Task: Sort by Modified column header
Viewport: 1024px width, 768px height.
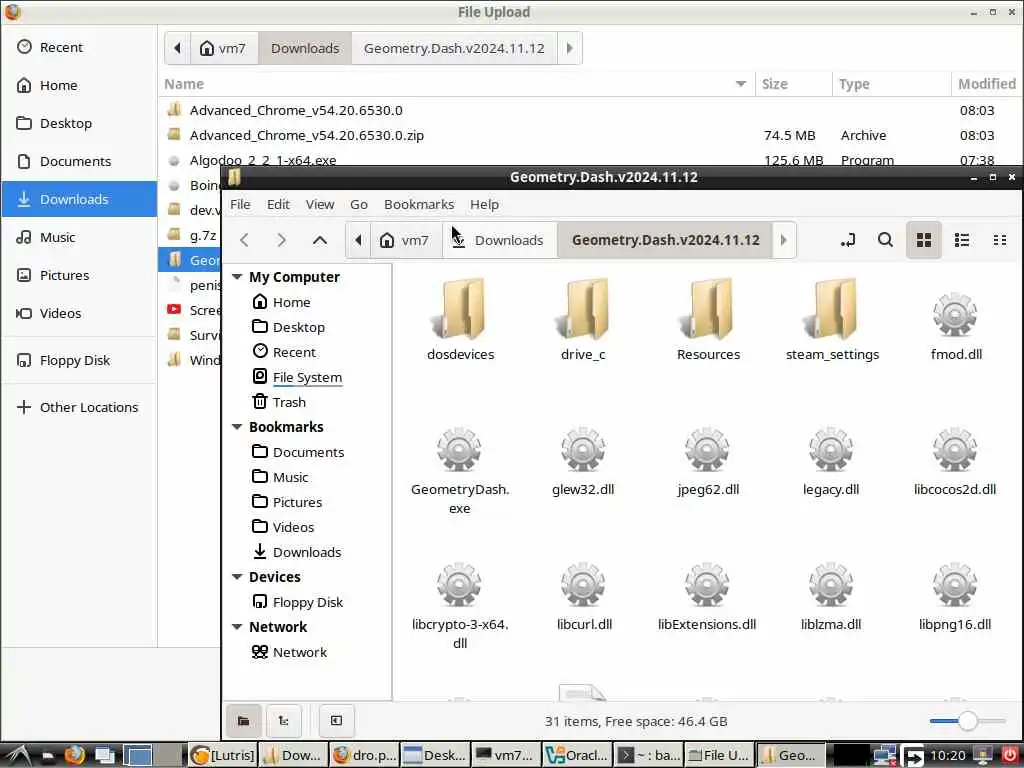Action: (986, 84)
